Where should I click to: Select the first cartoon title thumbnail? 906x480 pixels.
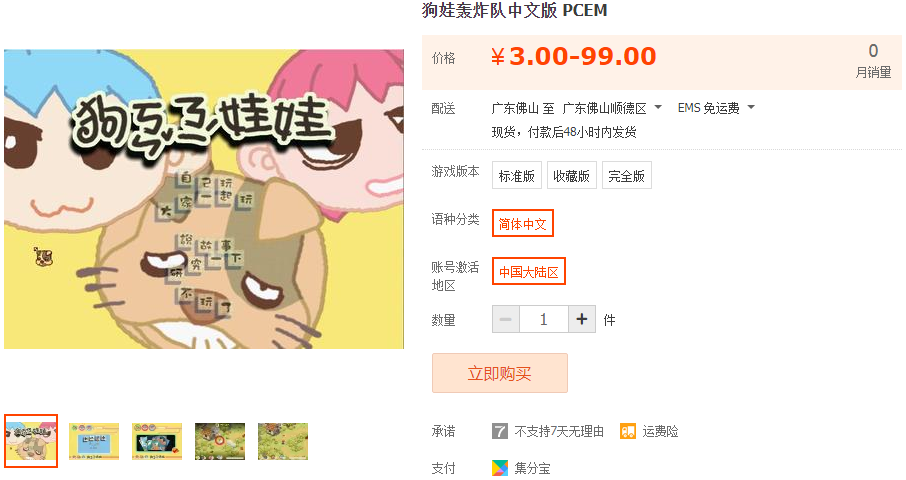[31, 441]
